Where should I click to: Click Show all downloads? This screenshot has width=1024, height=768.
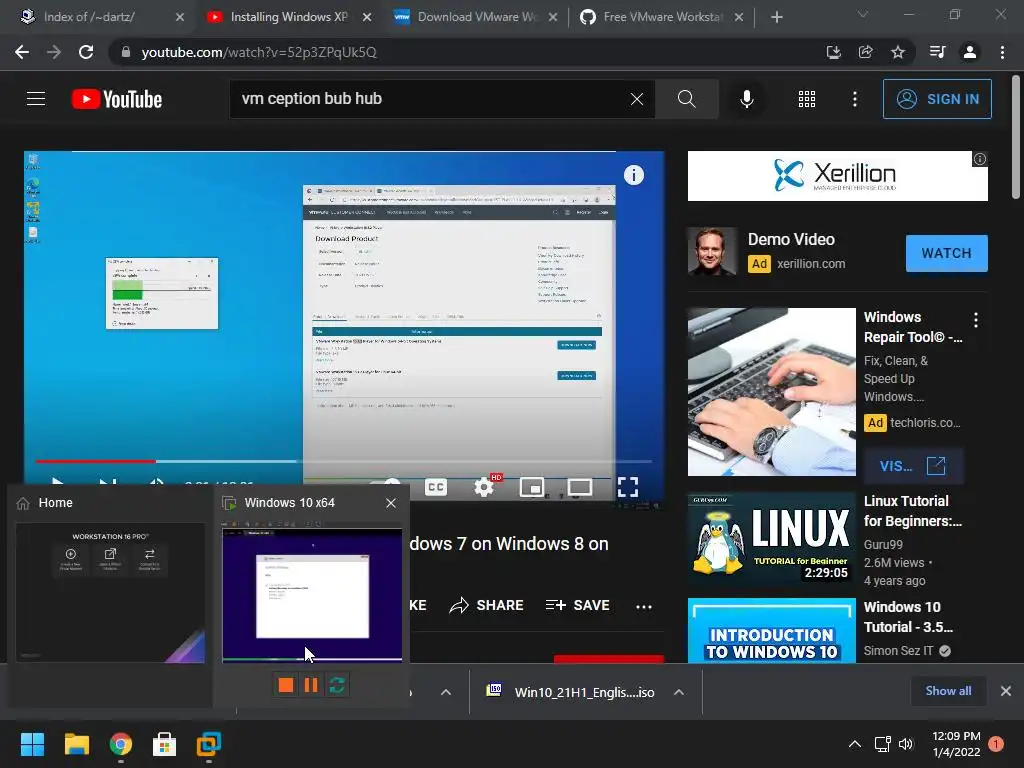[x=948, y=691]
